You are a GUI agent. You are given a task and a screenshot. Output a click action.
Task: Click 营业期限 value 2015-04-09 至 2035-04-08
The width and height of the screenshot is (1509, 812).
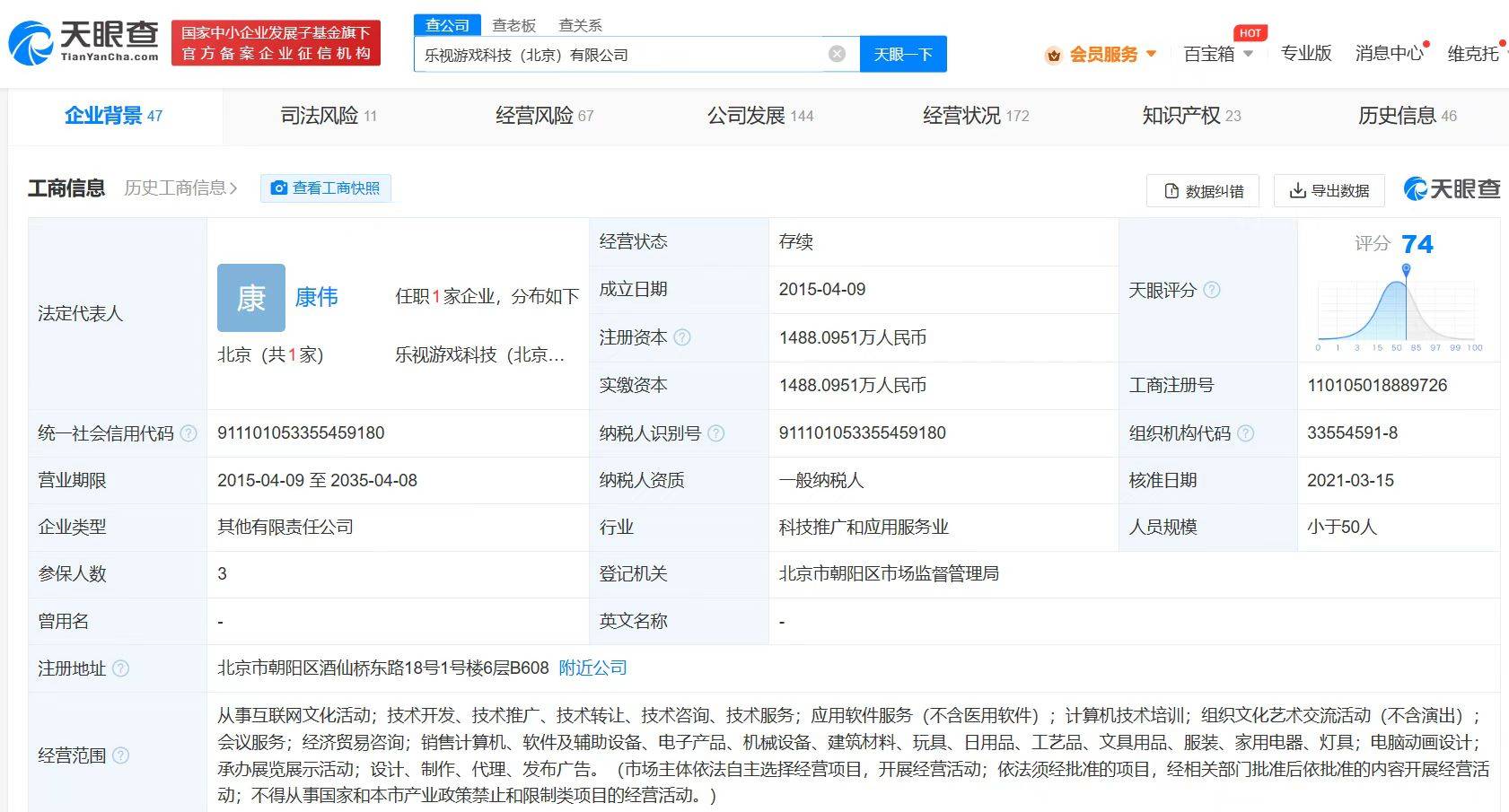tap(317, 480)
